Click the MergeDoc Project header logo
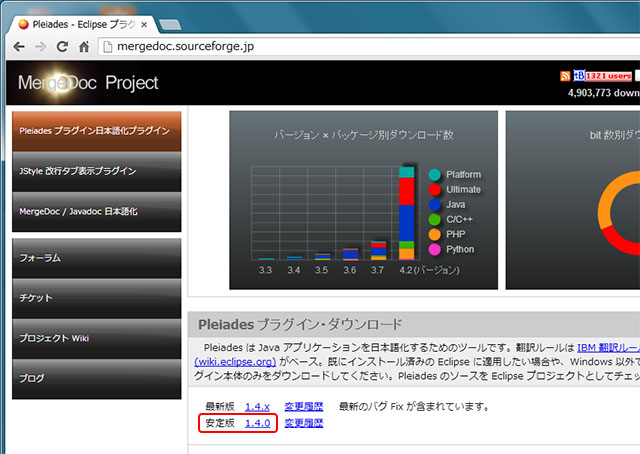 click(88, 83)
